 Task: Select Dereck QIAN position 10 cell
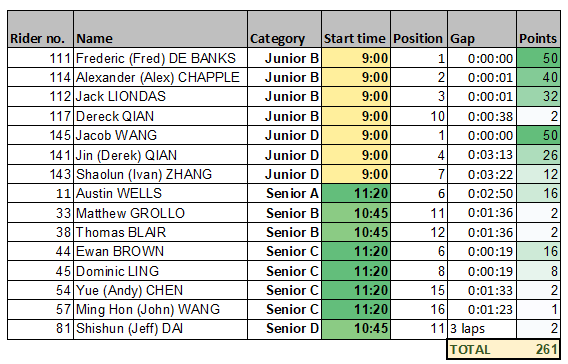(x=419, y=116)
